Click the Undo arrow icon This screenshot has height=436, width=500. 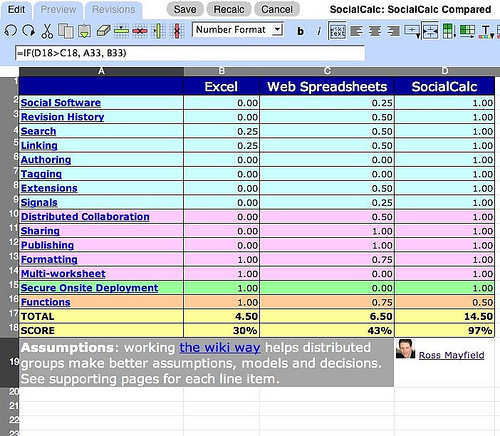point(10,31)
